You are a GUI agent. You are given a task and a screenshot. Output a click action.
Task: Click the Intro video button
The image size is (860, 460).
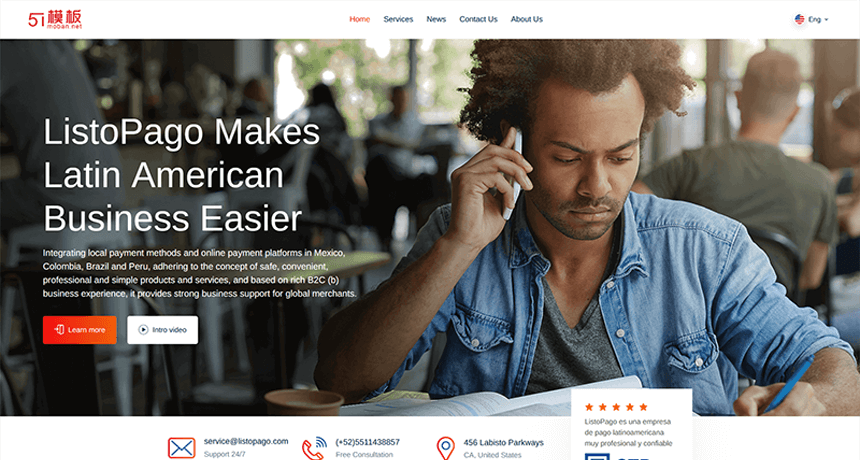point(162,330)
